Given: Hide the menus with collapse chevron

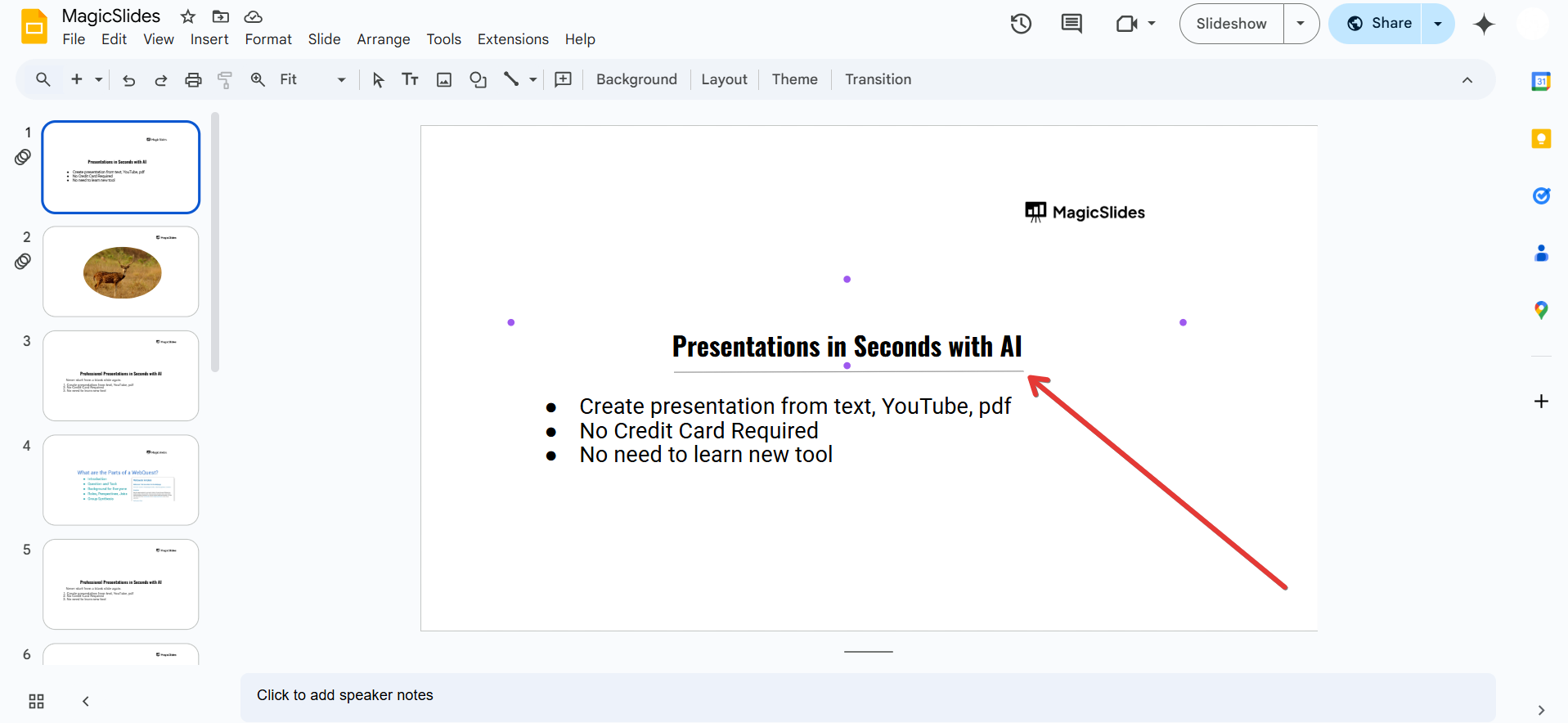Looking at the screenshot, I should tap(1467, 79).
